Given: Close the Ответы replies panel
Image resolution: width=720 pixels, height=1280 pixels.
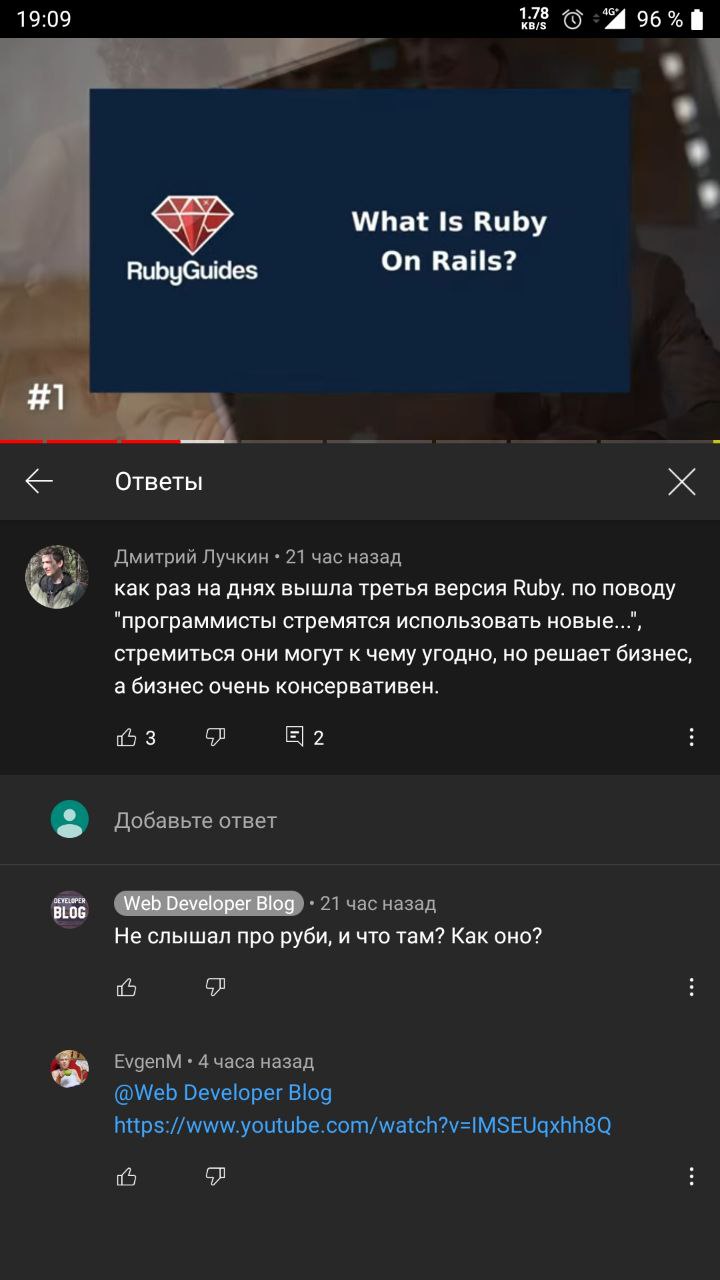Looking at the screenshot, I should point(682,482).
